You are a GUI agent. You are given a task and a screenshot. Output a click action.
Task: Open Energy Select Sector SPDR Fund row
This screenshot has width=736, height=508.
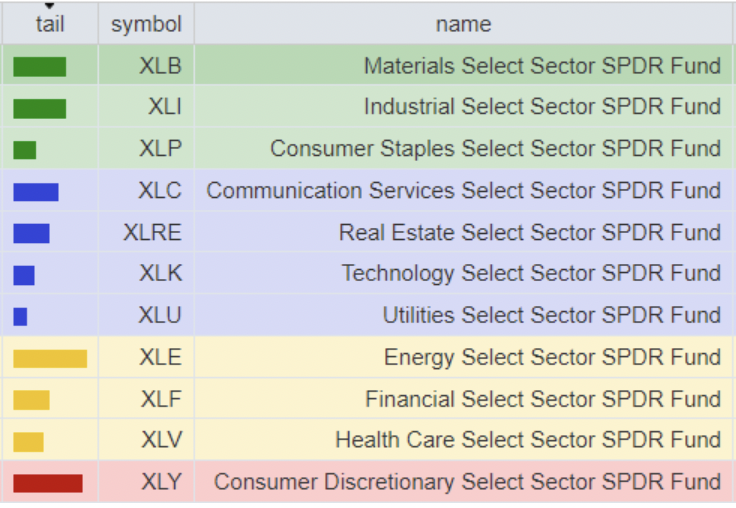(552, 357)
